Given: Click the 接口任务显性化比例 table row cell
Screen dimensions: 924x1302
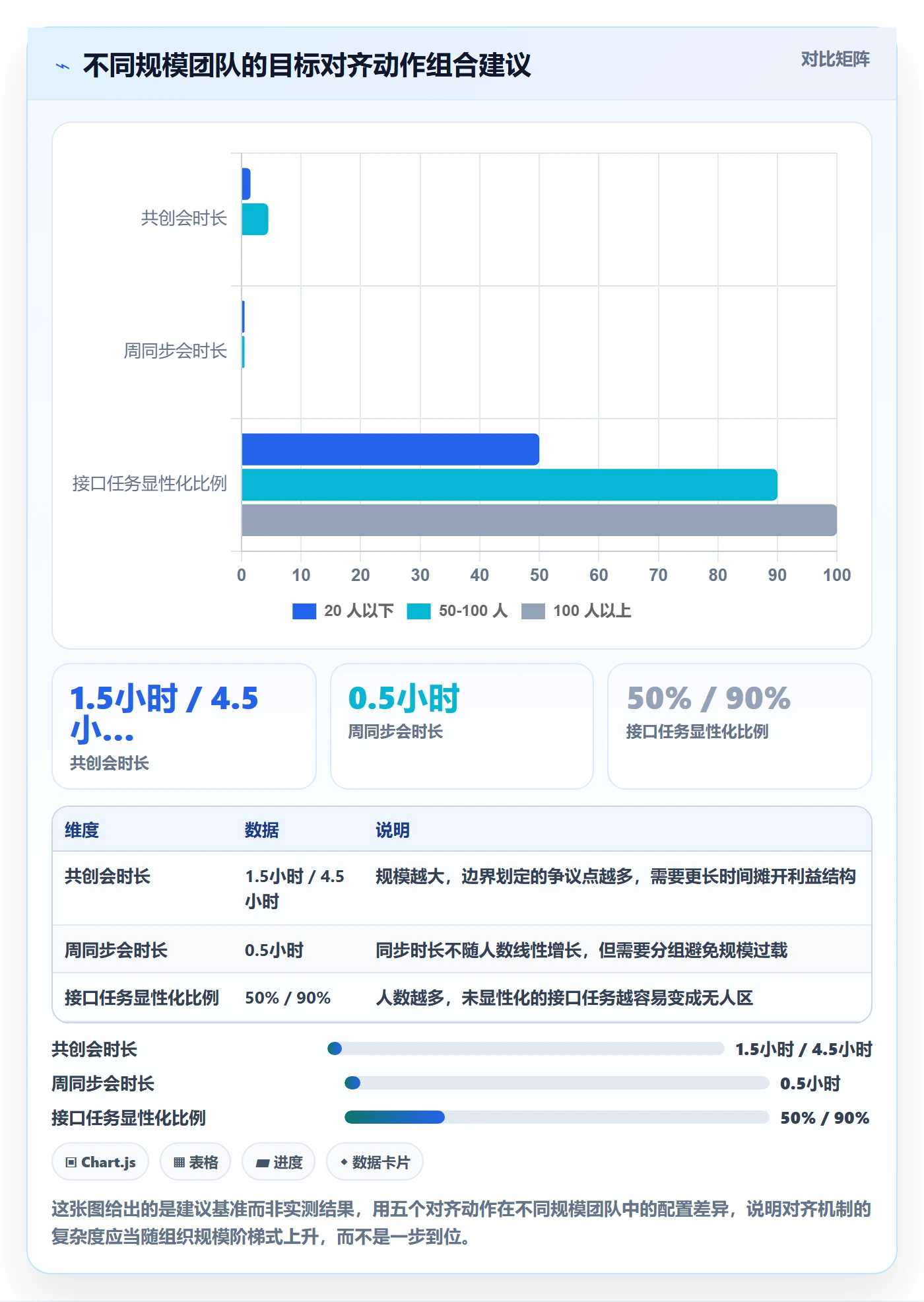Looking at the screenshot, I should [x=142, y=998].
